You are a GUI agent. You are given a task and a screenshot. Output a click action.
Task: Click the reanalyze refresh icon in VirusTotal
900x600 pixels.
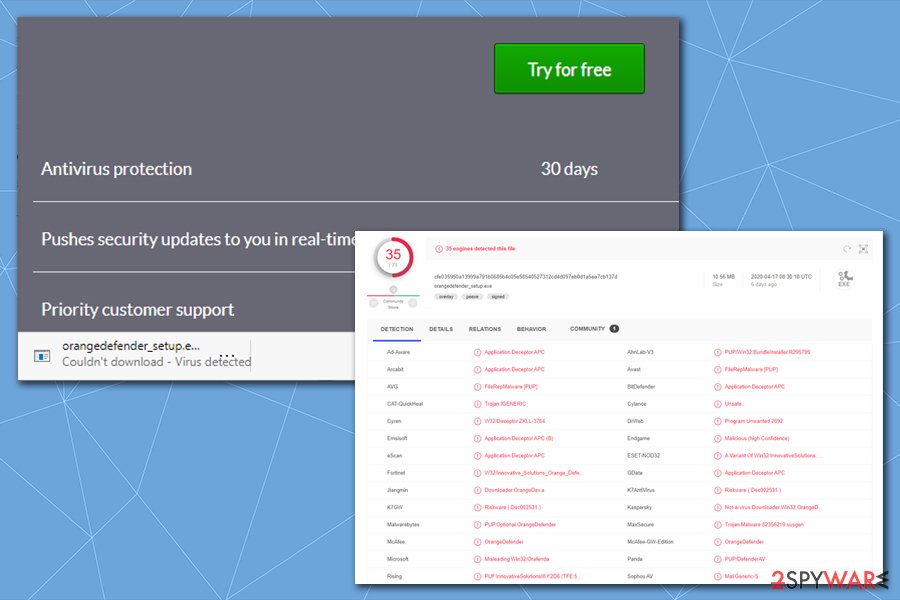[847, 249]
